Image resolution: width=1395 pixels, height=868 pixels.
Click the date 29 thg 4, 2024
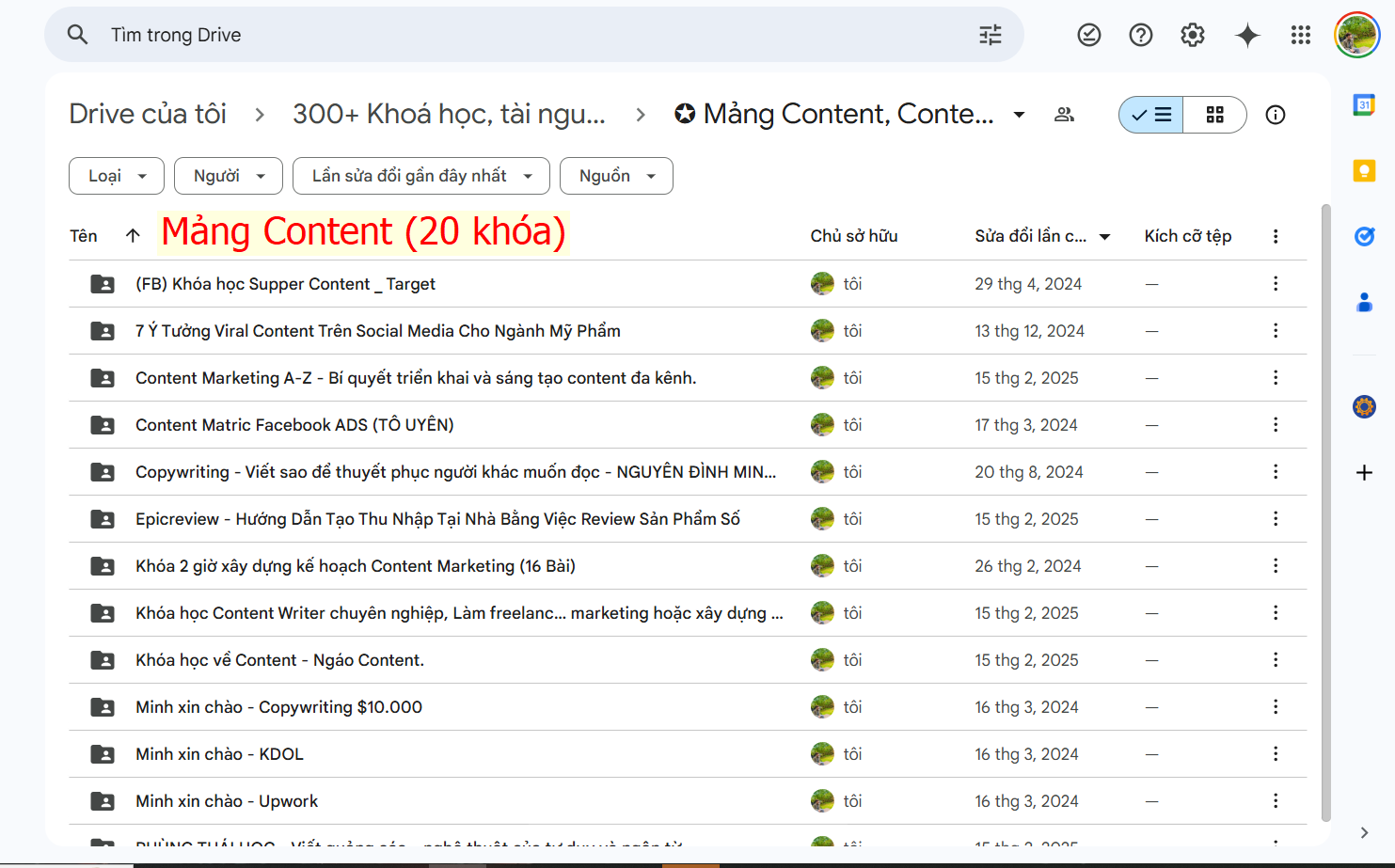point(1028,284)
